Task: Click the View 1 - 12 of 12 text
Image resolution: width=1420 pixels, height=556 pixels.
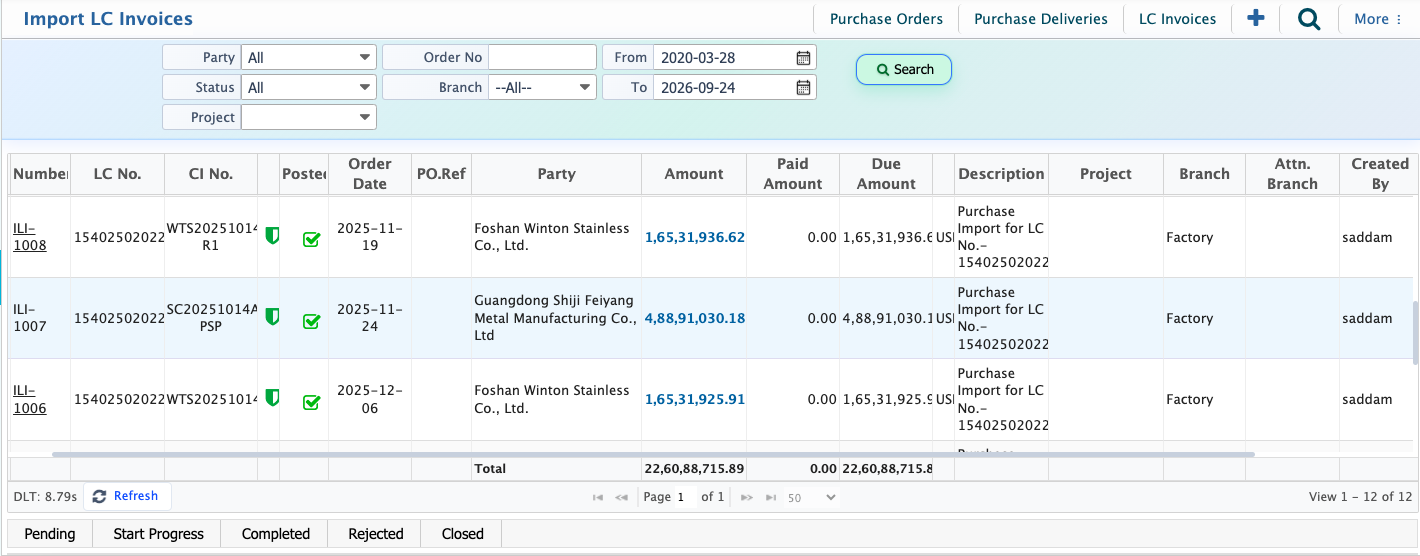Action: pyautogui.click(x=1360, y=497)
